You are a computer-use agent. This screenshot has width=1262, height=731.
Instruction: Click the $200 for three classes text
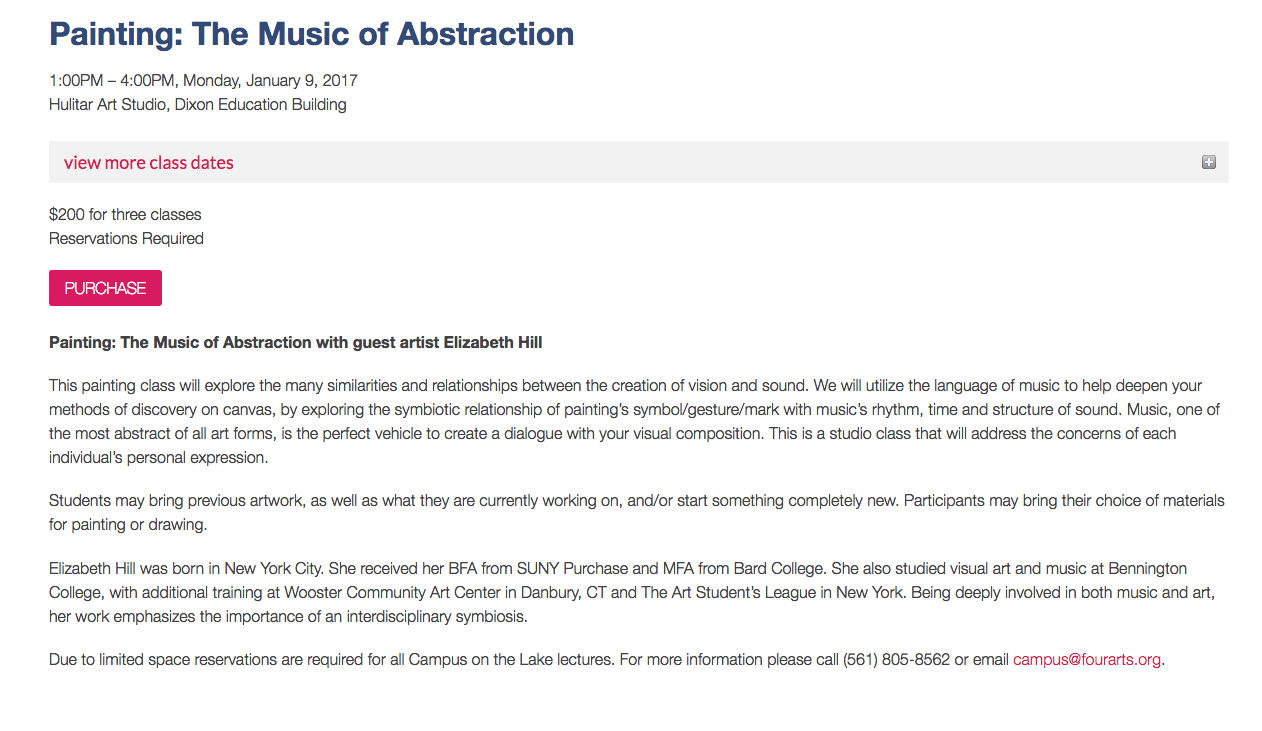(125, 214)
